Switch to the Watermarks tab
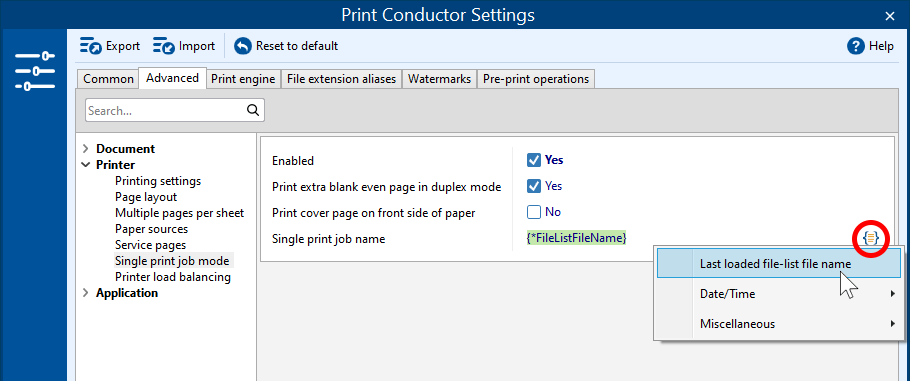Image resolution: width=910 pixels, height=381 pixels. click(439, 79)
